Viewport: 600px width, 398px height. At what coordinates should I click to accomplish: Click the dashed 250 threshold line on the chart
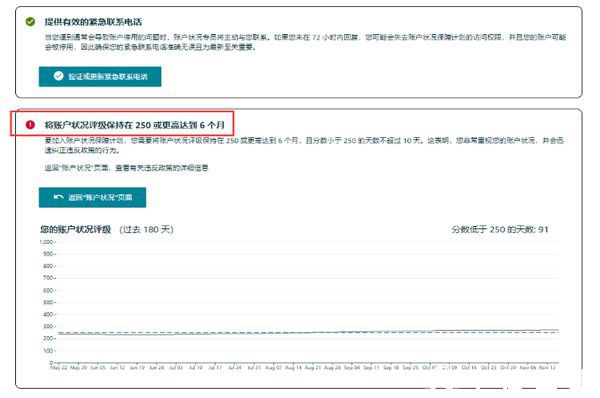coord(308,333)
